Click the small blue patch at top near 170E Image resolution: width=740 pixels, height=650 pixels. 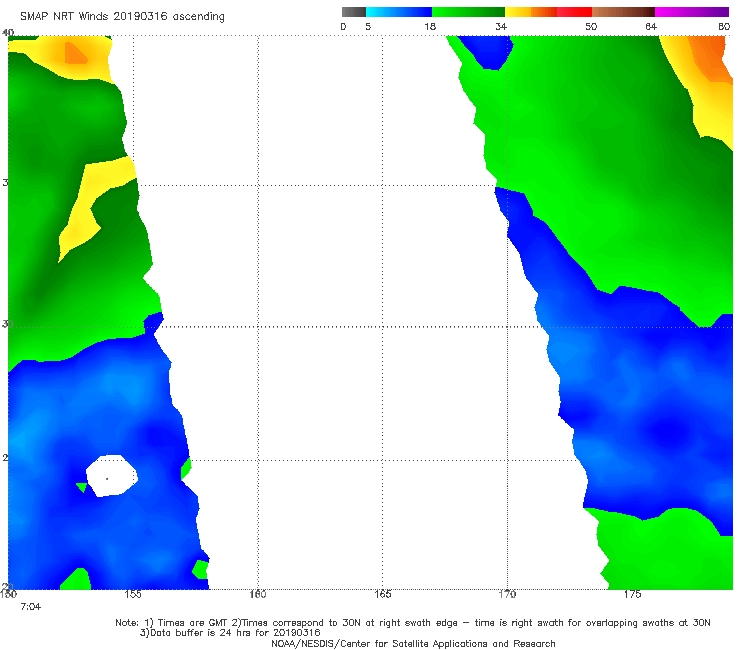pos(487,51)
